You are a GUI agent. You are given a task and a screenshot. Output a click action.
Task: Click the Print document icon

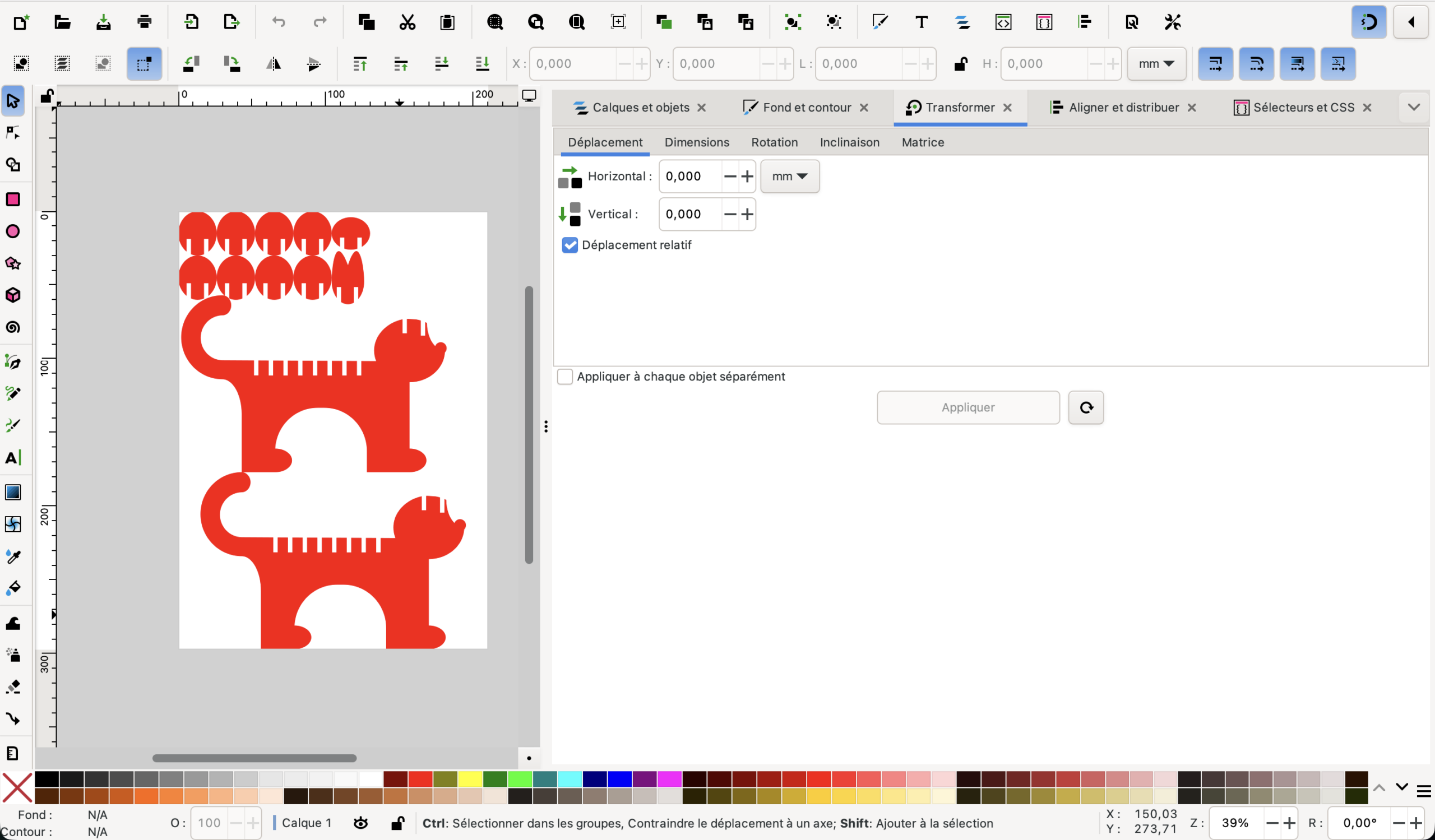[145, 22]
